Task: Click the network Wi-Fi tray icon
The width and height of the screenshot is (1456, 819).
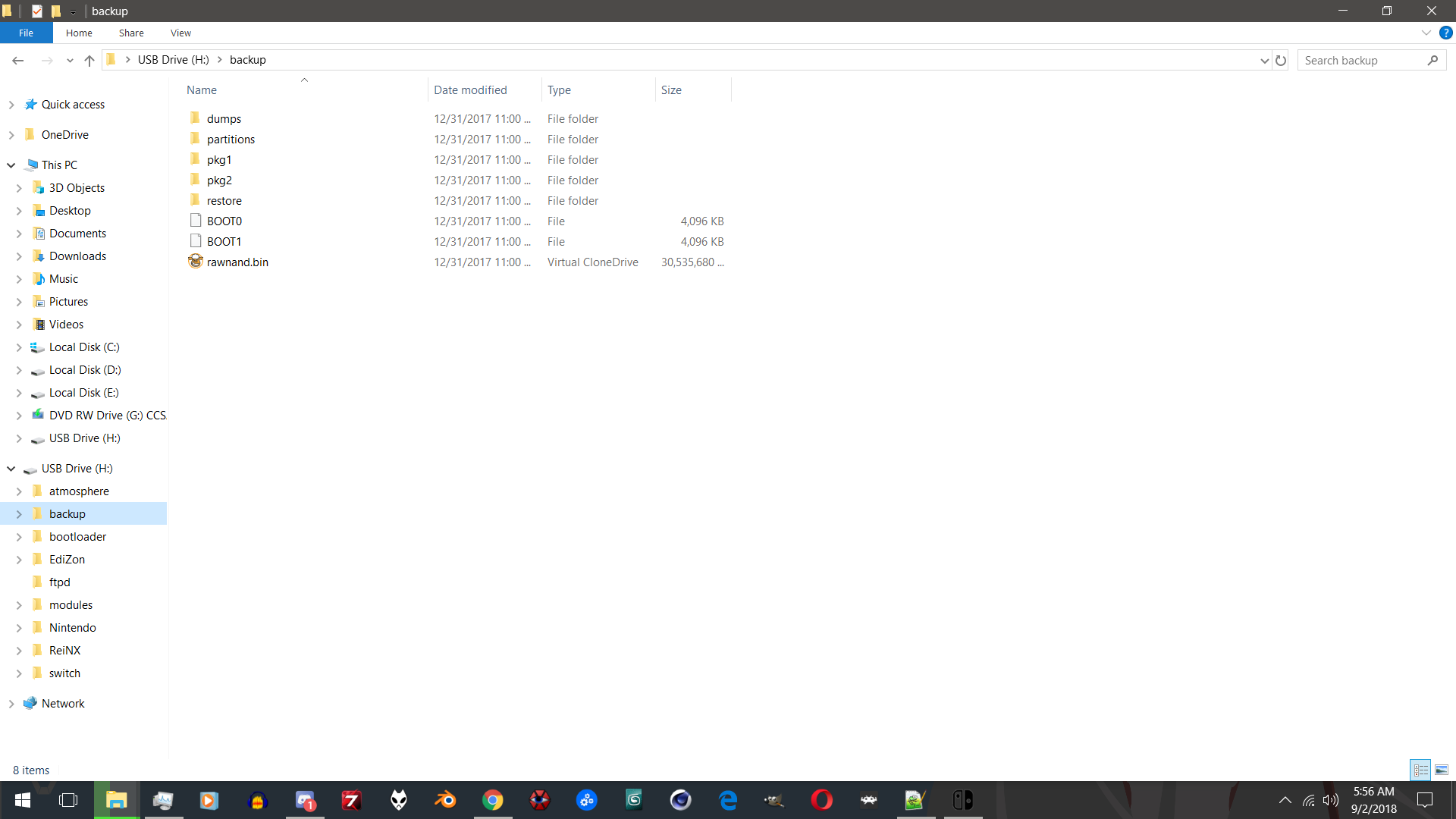Action: tap(1309, 800)
